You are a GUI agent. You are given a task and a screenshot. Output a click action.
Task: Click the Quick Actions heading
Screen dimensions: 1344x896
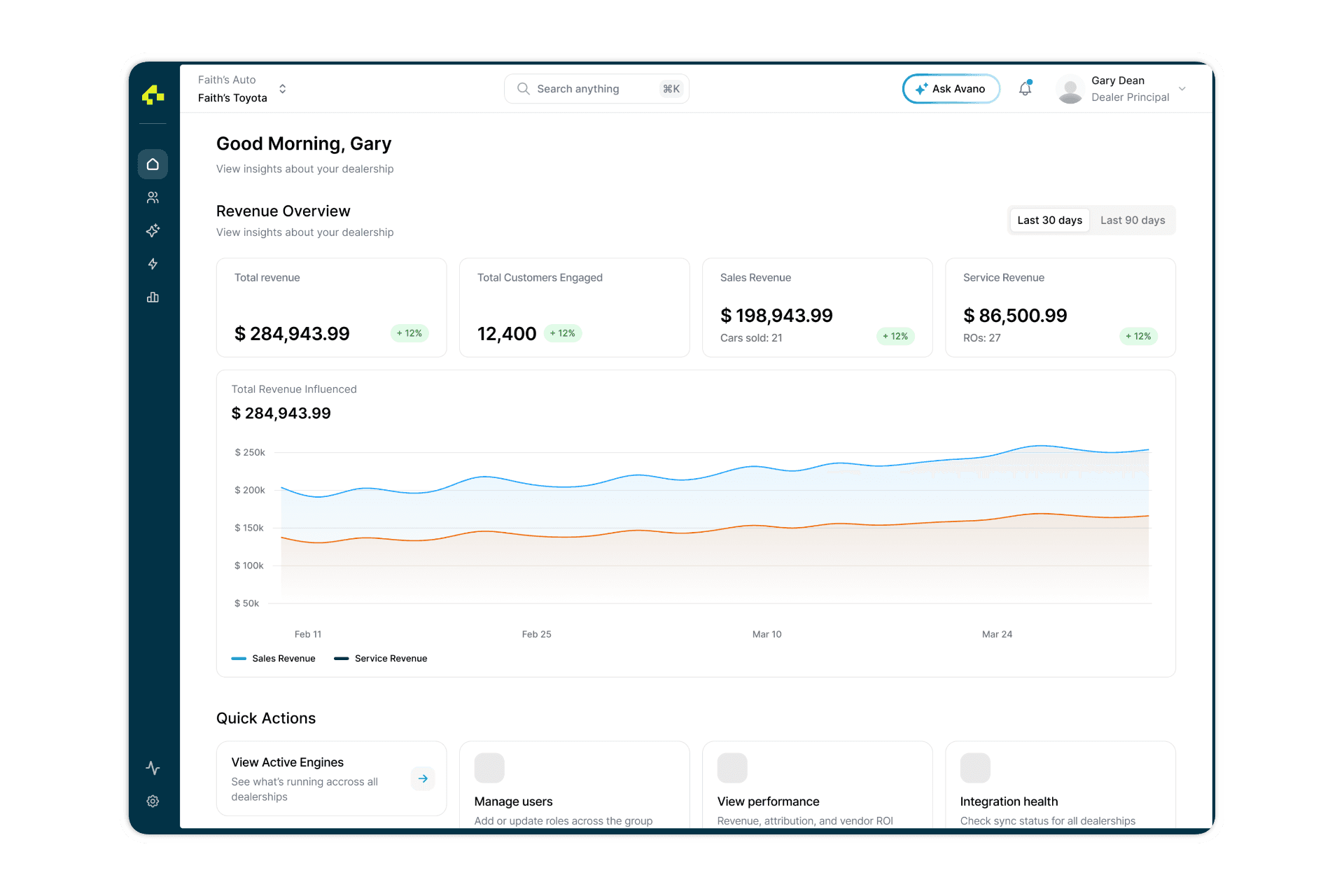point(266,717)
